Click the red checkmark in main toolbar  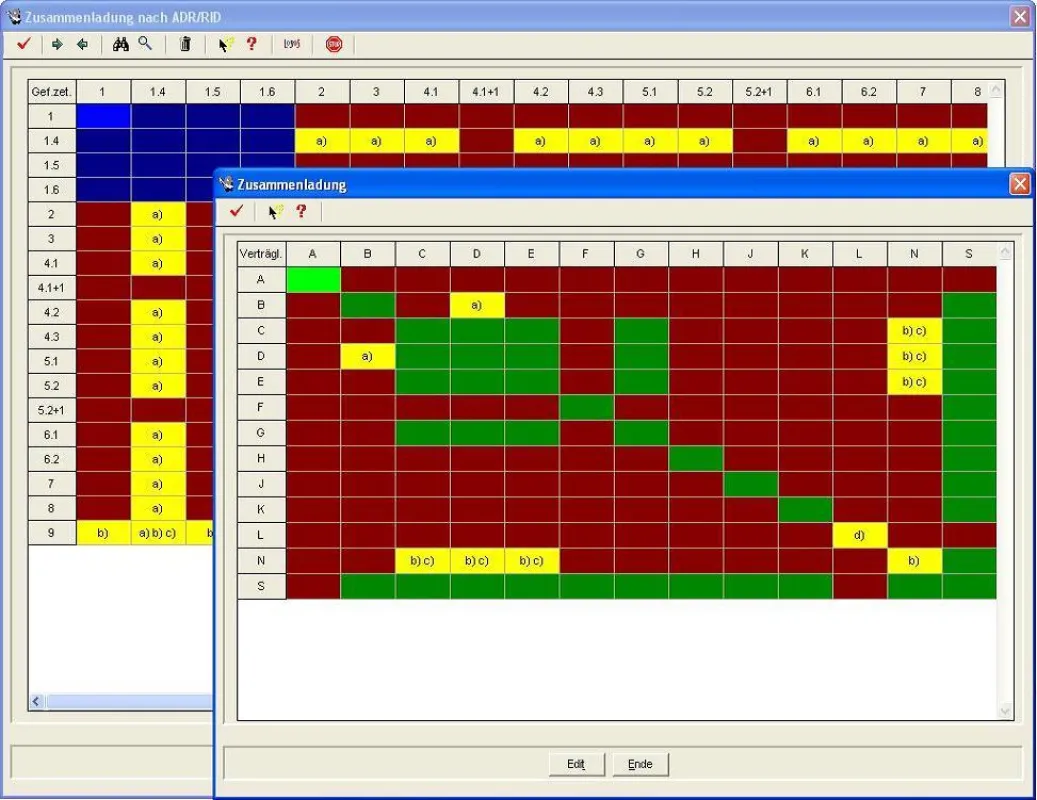[x=24, y=44]
